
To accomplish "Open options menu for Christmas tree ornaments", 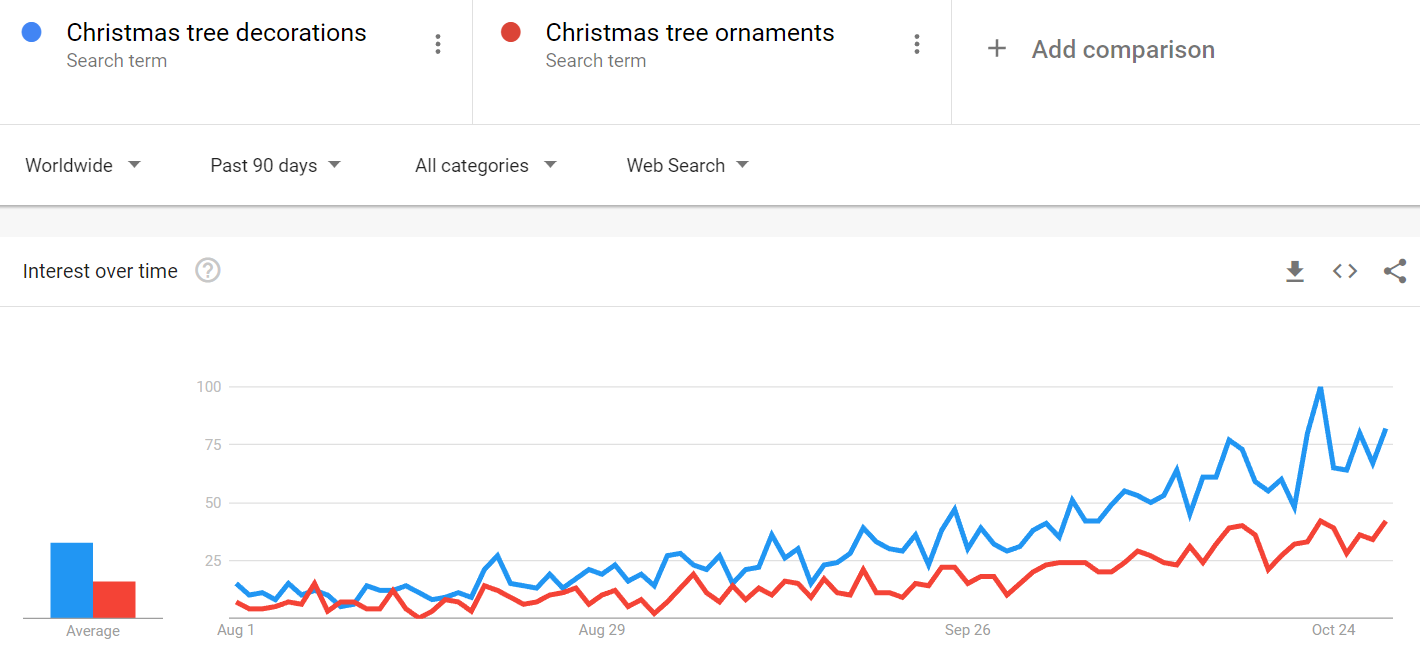I will (x=916, y=44).
